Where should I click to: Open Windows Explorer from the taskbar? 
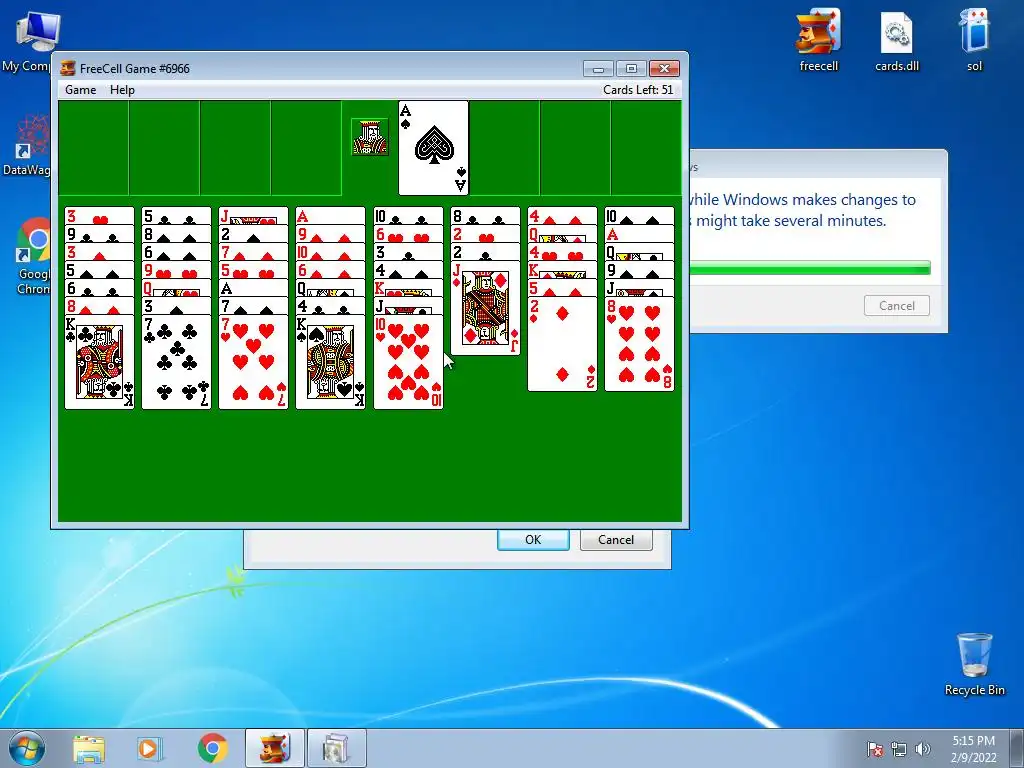coord(89,748)
